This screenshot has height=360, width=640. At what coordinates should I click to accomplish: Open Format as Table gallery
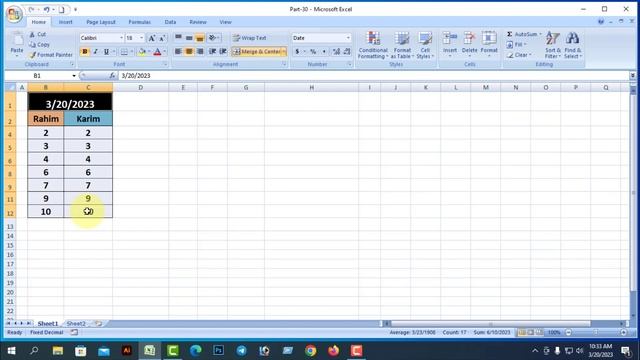coord(402,45)
